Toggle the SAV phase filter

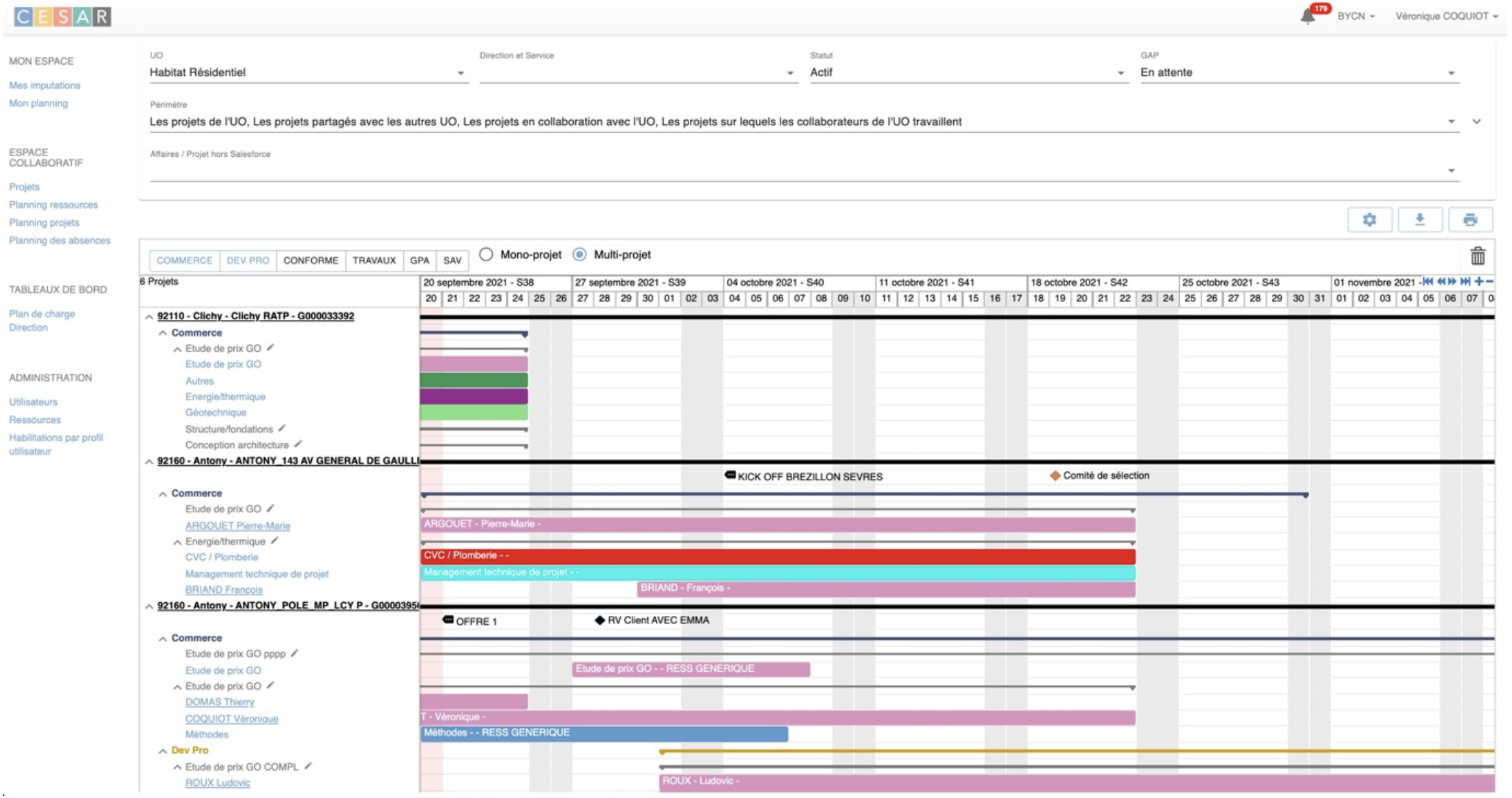click(x=452, y=261)
